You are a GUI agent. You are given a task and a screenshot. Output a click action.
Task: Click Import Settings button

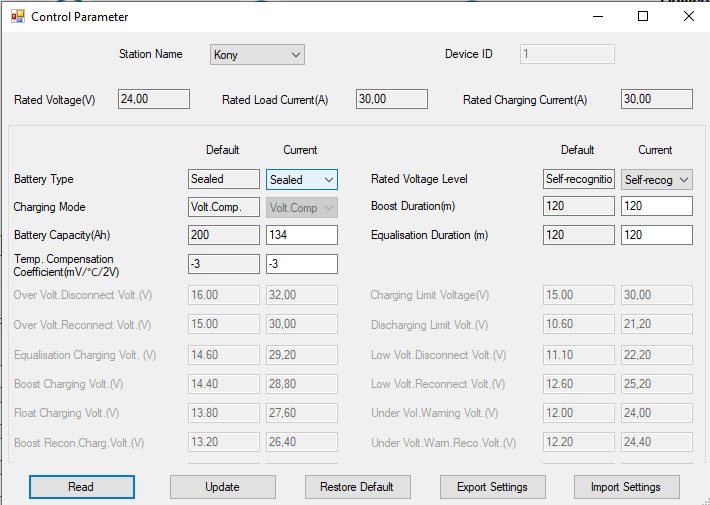pos(627,487)
